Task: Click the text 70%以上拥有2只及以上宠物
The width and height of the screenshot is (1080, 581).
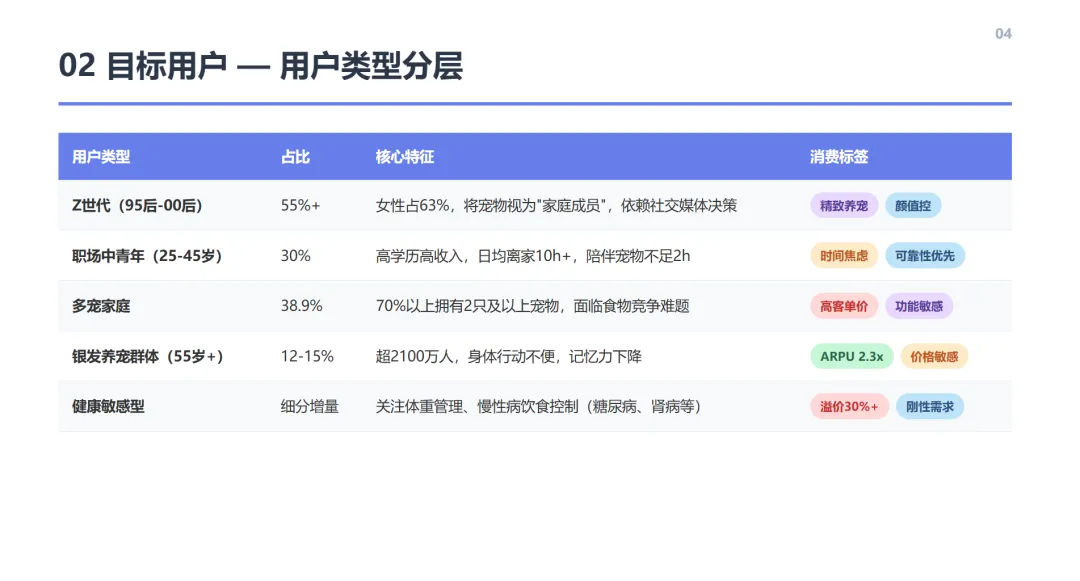Action: coord(467,306)
